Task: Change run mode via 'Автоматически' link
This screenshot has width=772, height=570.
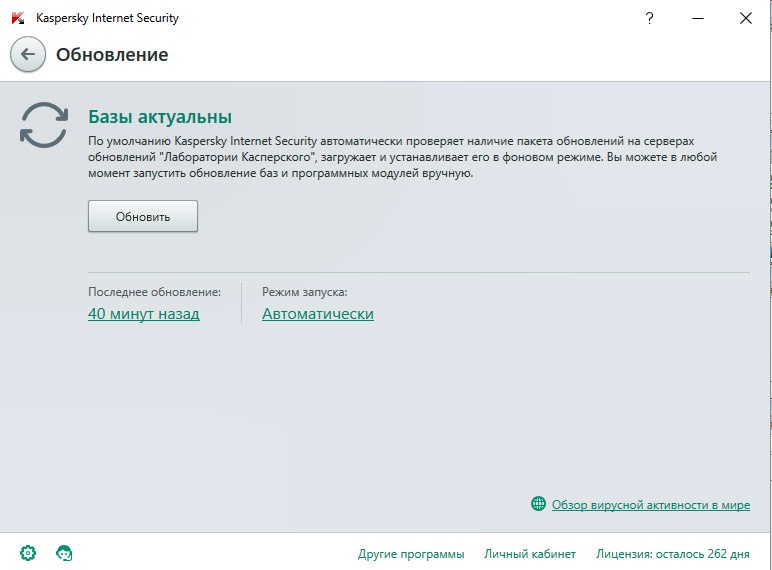Action: 318,314
